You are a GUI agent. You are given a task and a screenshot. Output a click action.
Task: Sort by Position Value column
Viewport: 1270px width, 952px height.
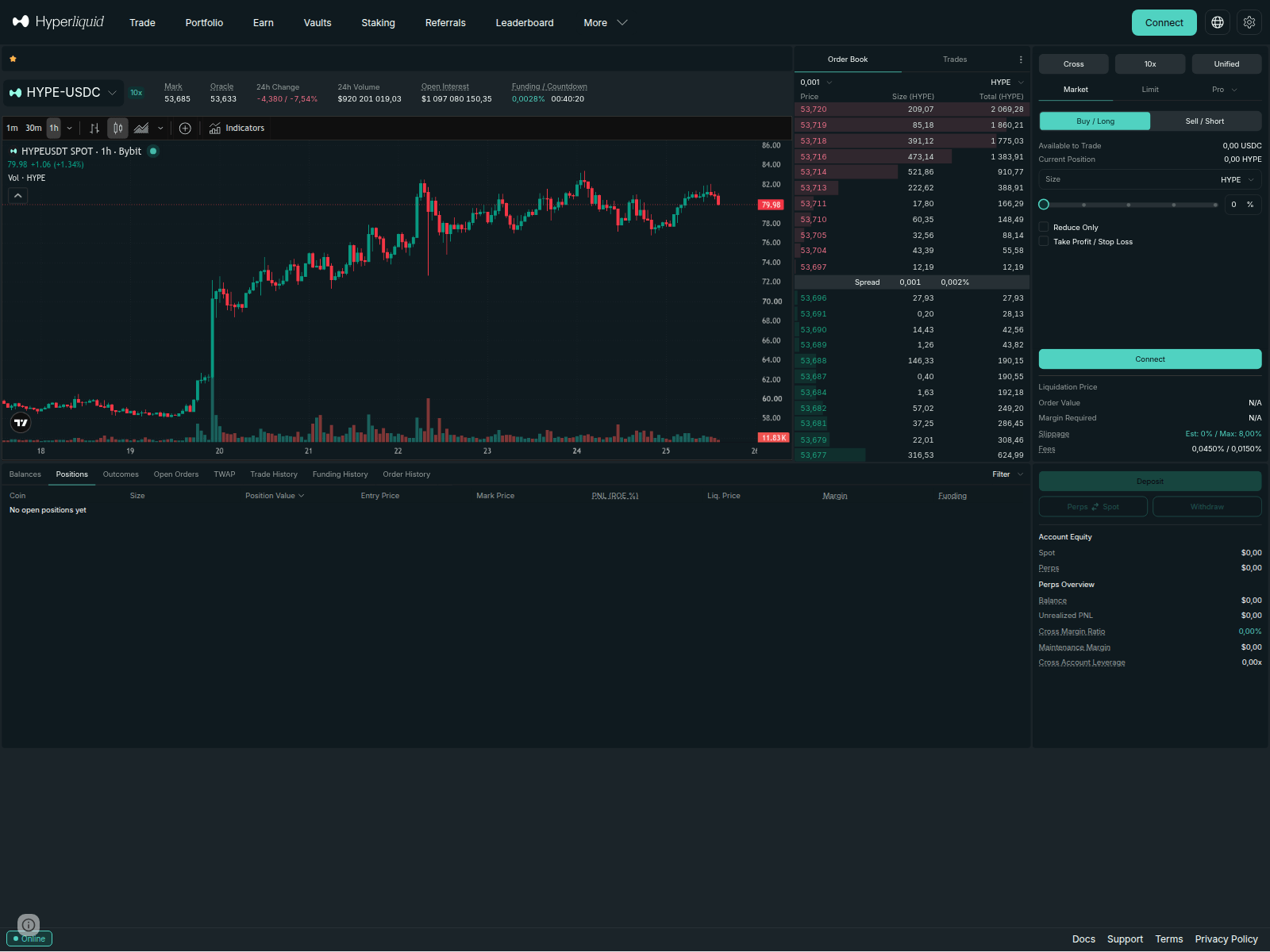click(275, 496)
